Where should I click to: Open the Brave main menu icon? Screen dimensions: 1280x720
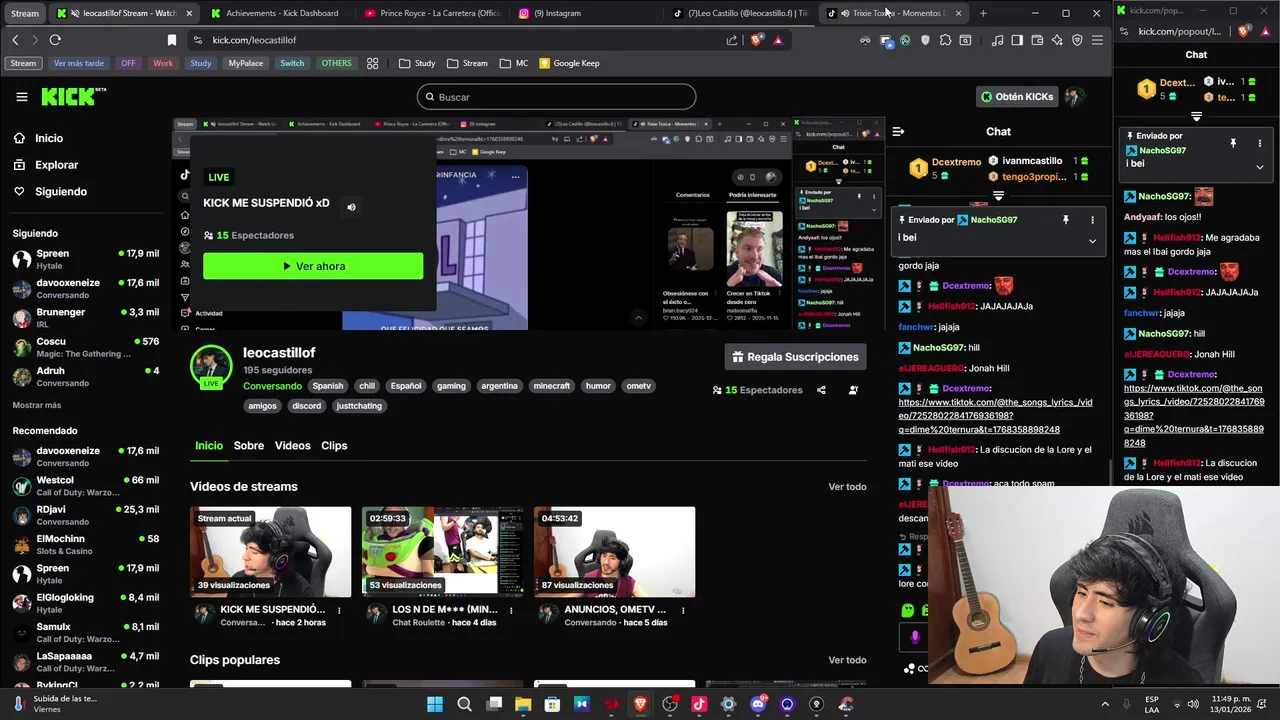point(1097,40)
